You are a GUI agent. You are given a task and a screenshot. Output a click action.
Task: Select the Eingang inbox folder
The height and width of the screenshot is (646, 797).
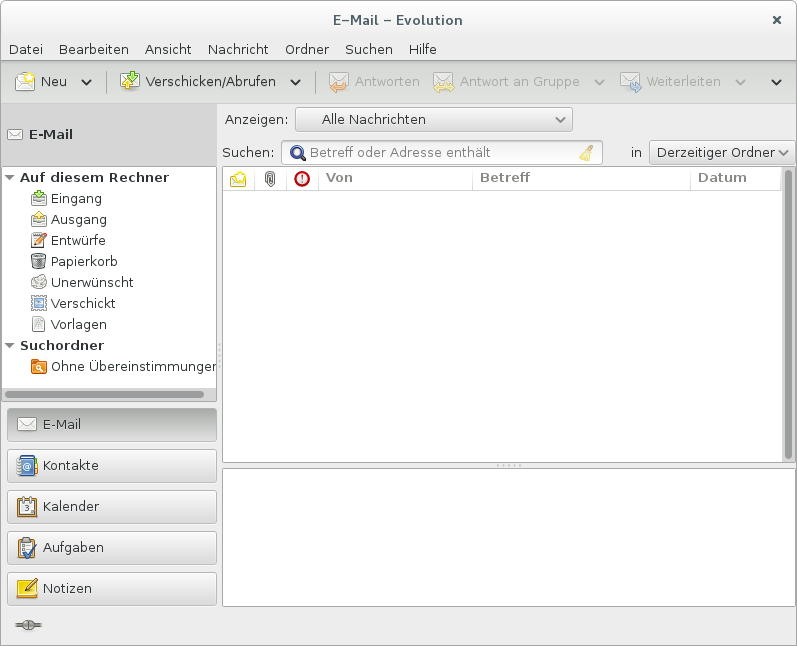coord(76,198)
